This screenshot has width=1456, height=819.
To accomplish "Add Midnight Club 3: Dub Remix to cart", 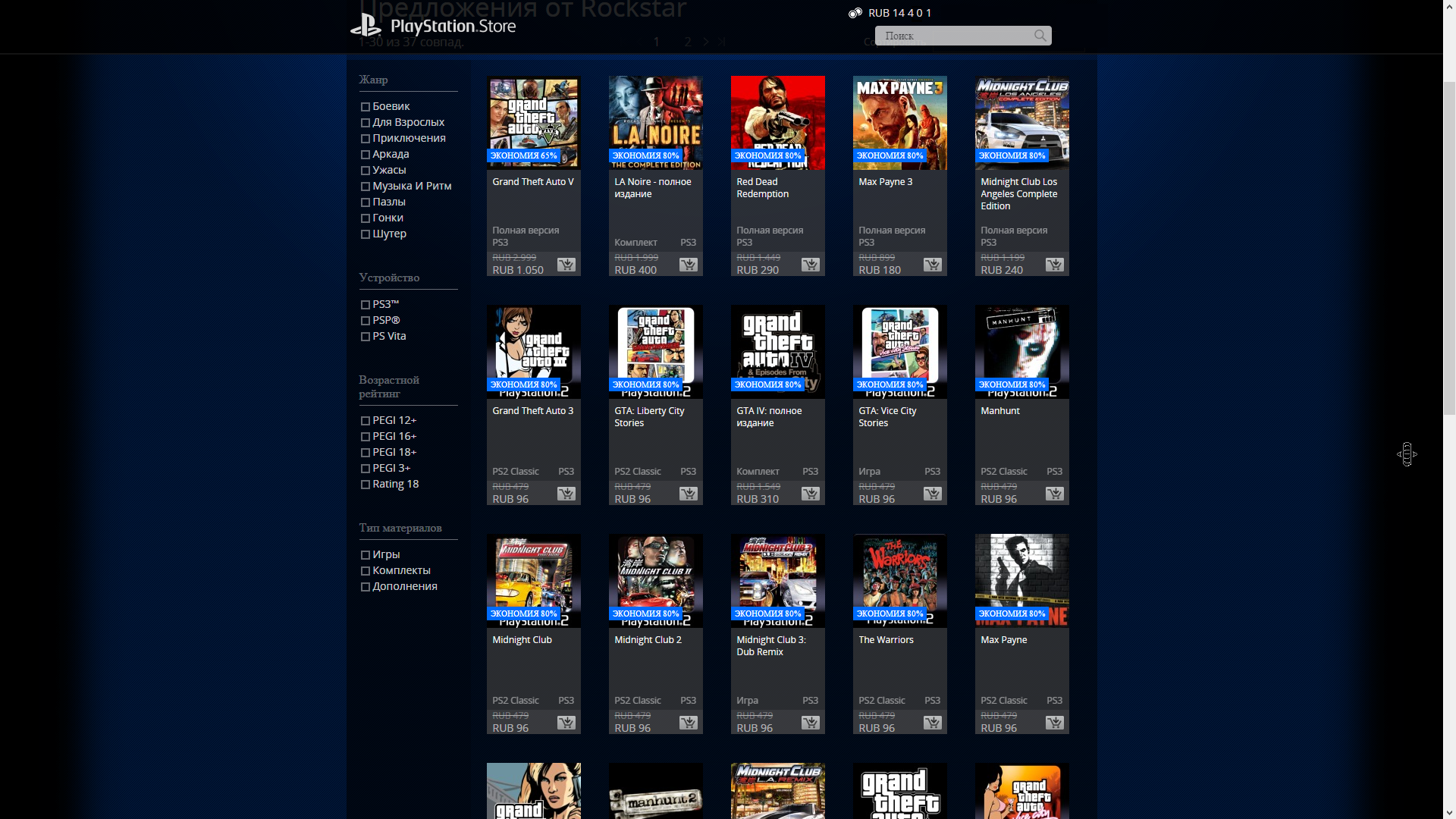I will pos(810,723).
